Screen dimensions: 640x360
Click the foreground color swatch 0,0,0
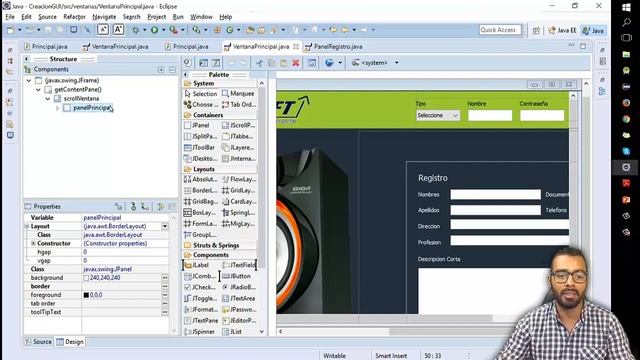[x=86, y=295]
